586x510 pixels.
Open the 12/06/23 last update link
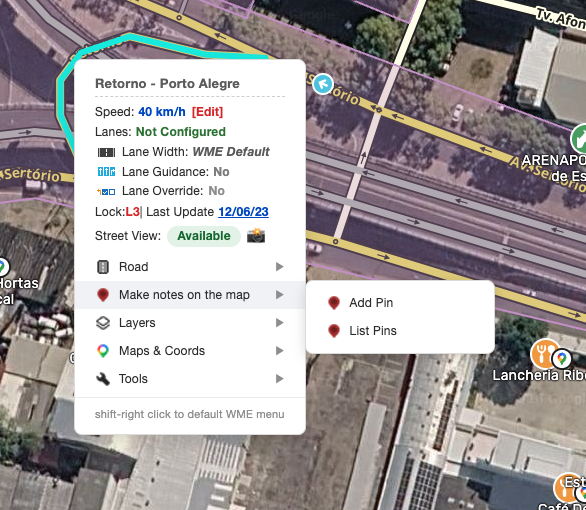pyautogui.click(x=243, y=212)
